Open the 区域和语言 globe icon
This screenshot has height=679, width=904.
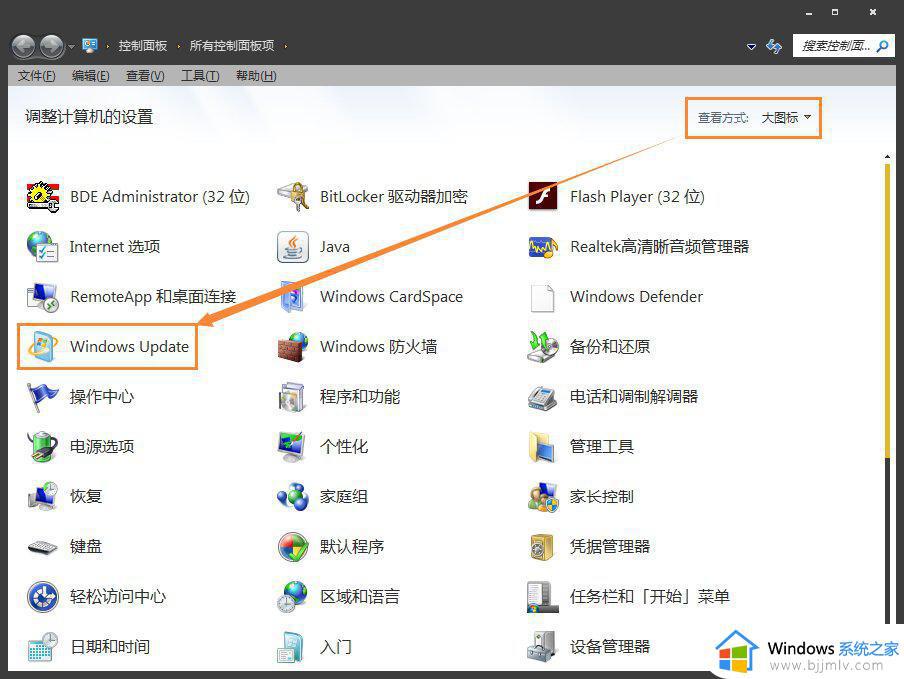coord(292,597)
